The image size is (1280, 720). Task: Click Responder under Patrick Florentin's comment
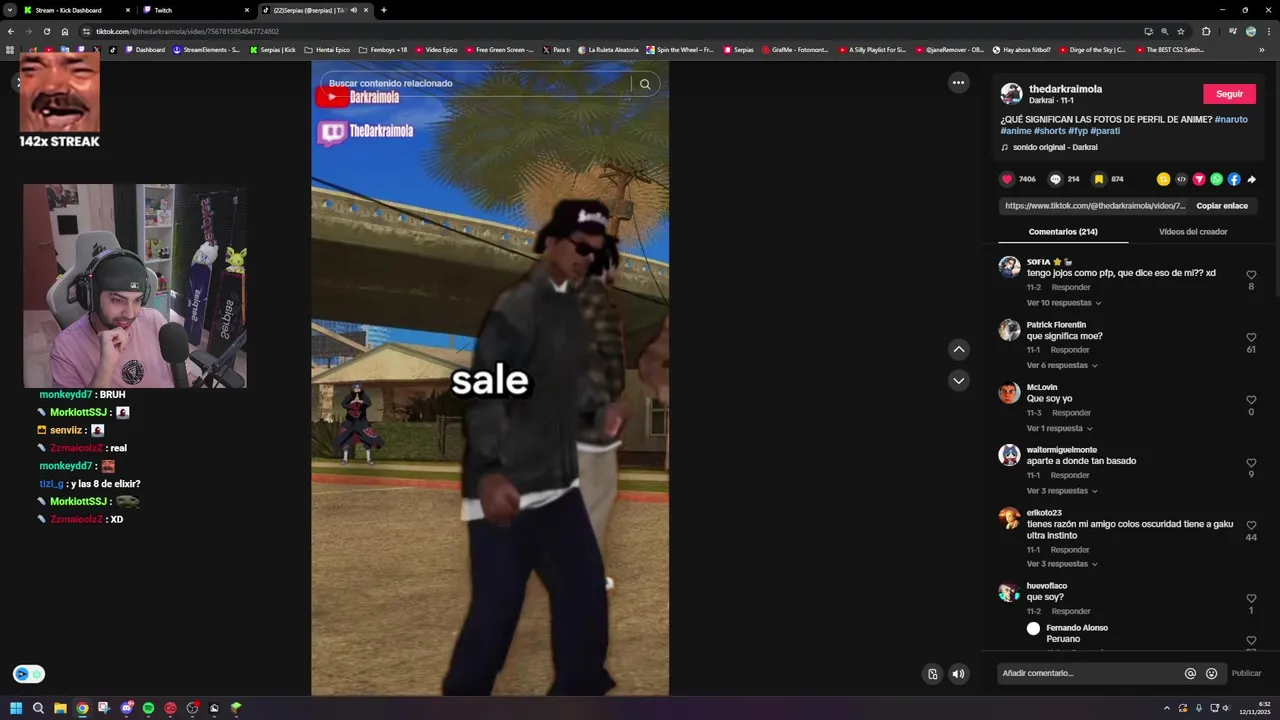pyautogui.click(x=1070, y=350)
